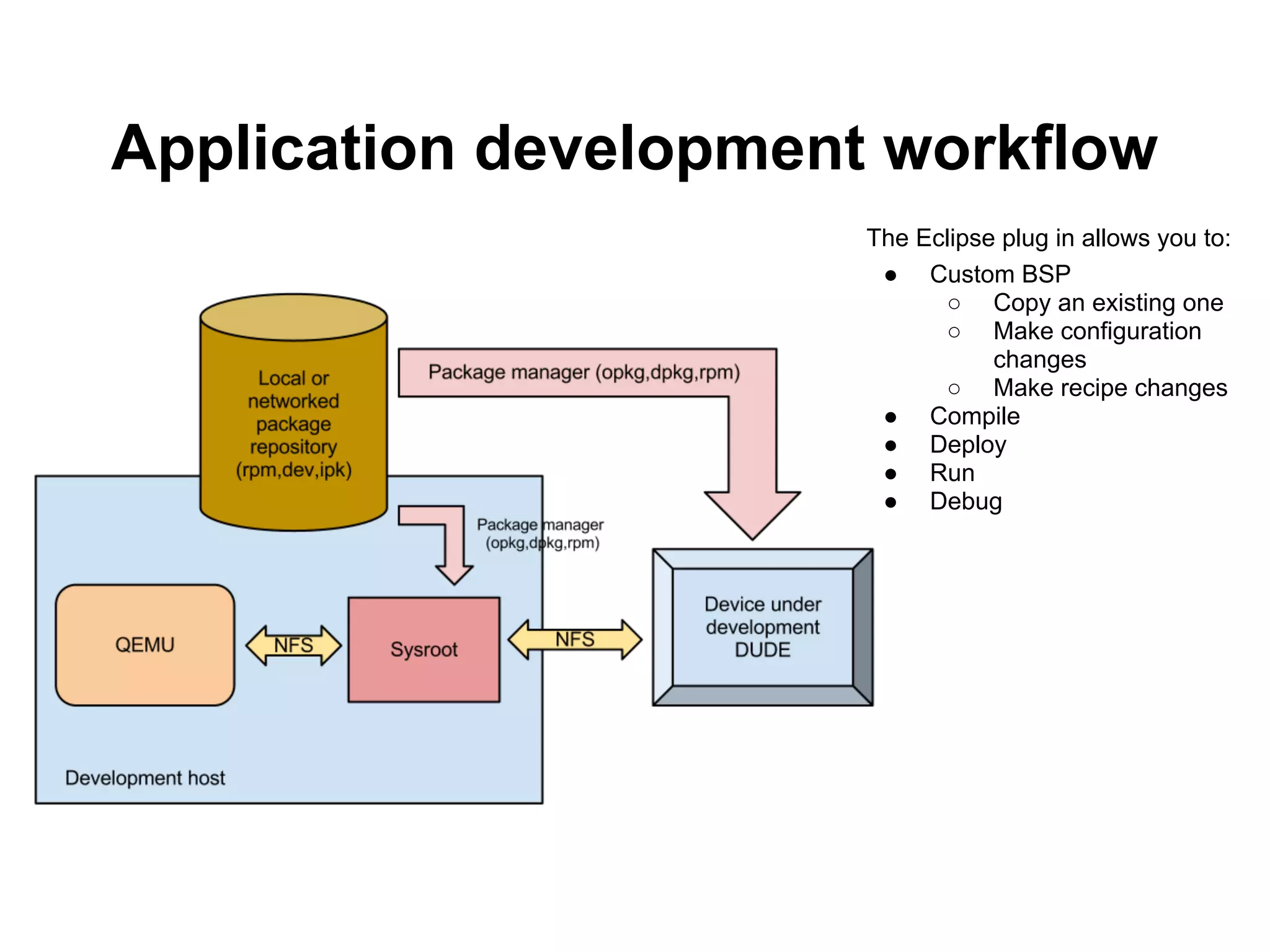Select the Deploy bullet item
The height and width of the screenshot is (952, 1270).
pos(967,444)
